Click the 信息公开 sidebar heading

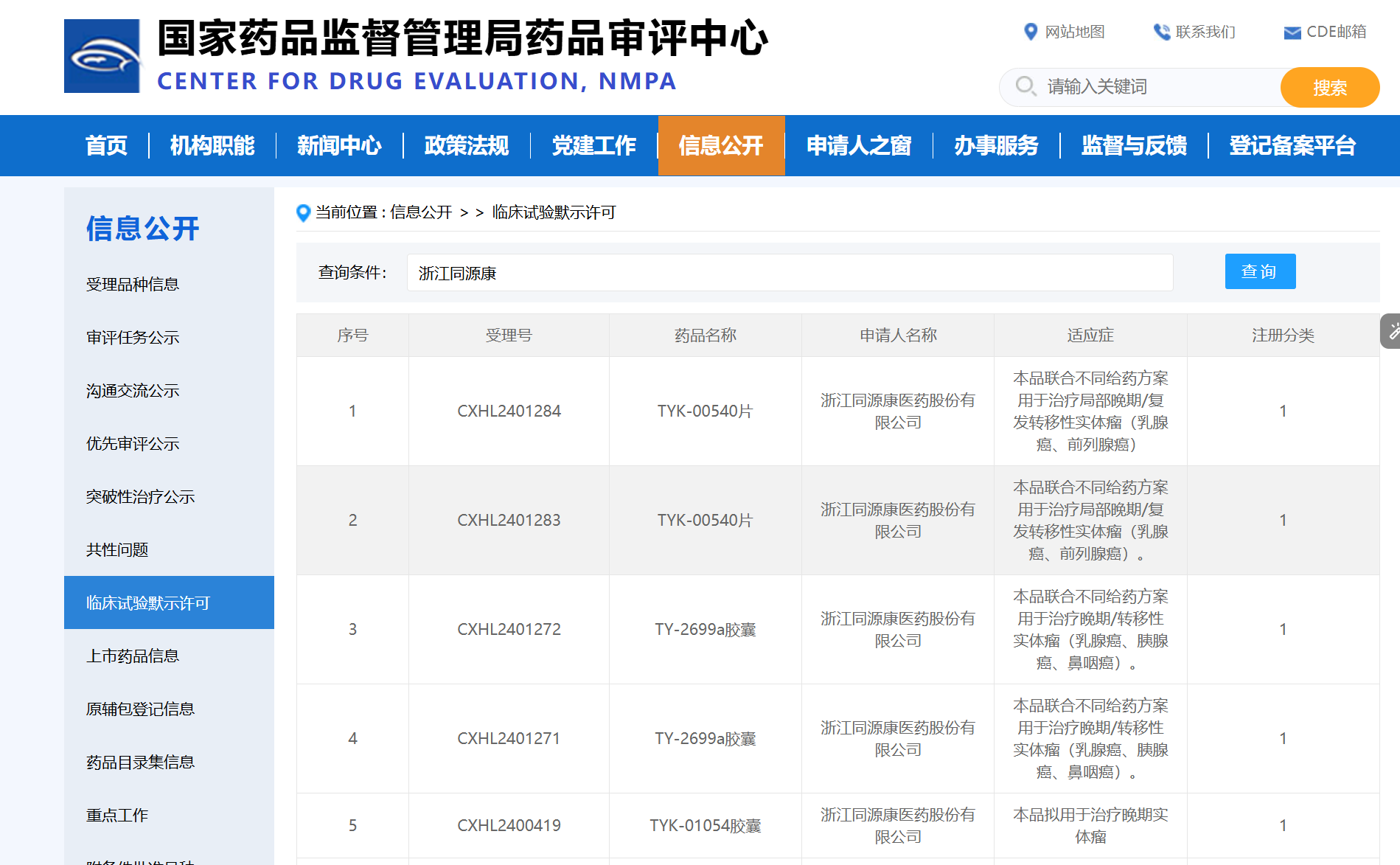point(143,229)
